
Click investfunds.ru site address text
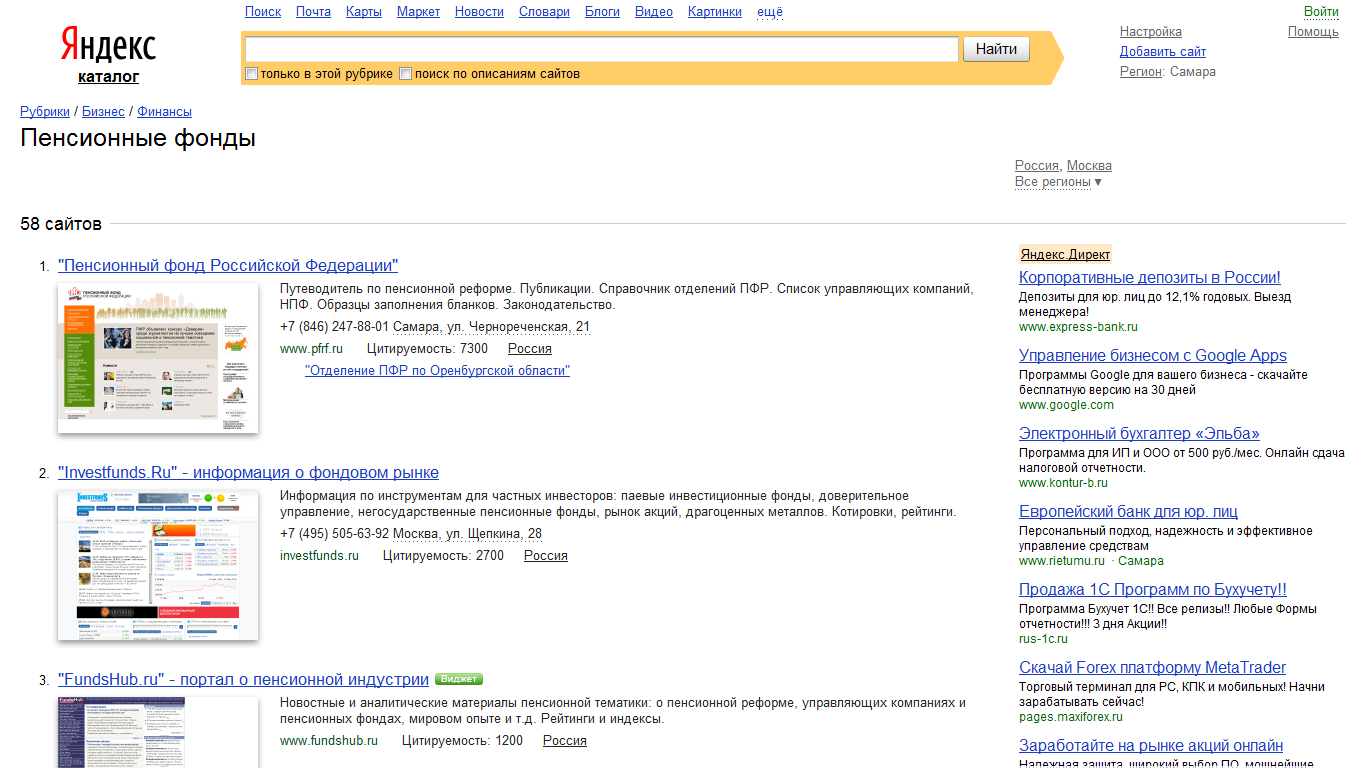319,556
